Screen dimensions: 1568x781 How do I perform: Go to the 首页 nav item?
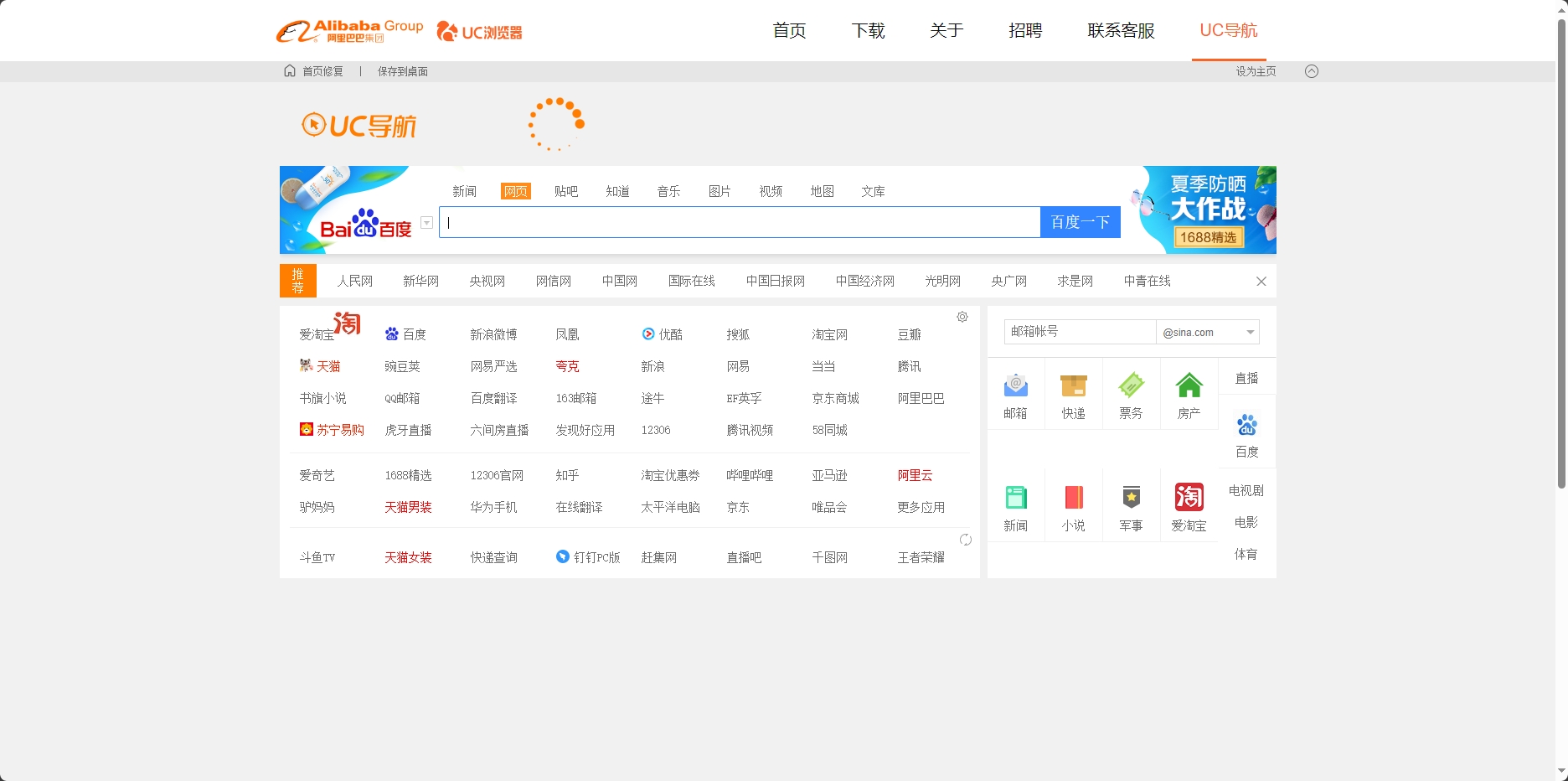click(x=790, y=30)
